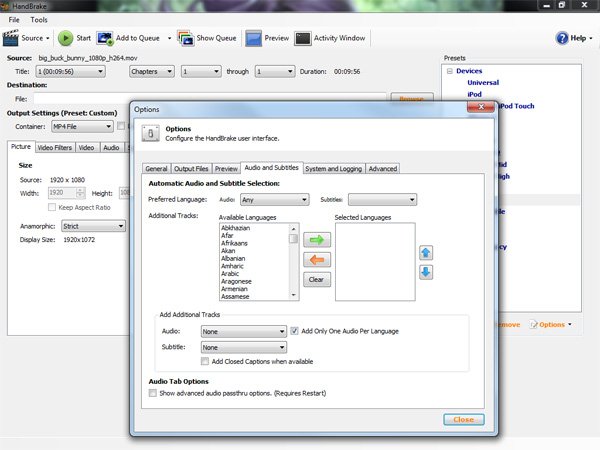This screenshot has height=450, width=600.
Task: Click the Clear languages button
Action: 317,280
